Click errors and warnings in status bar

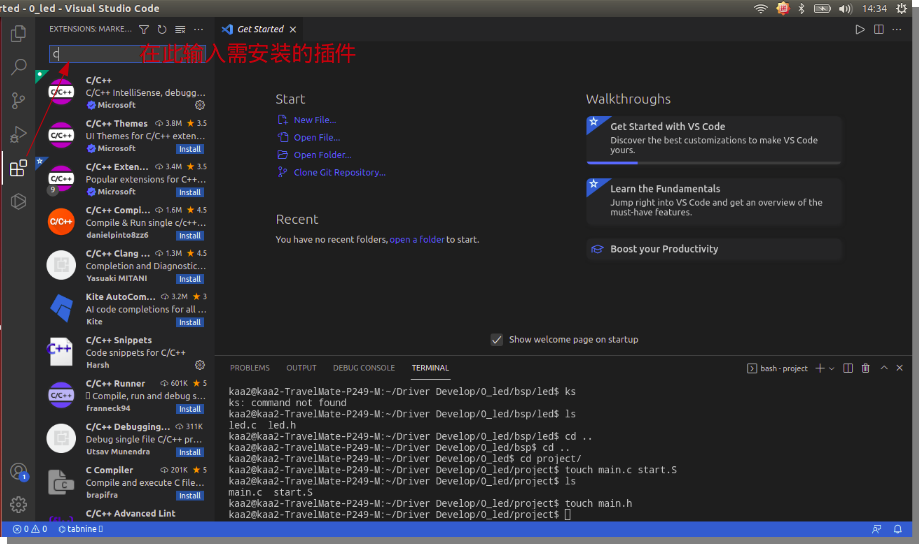pyautogui.click(x=30, y=529)
